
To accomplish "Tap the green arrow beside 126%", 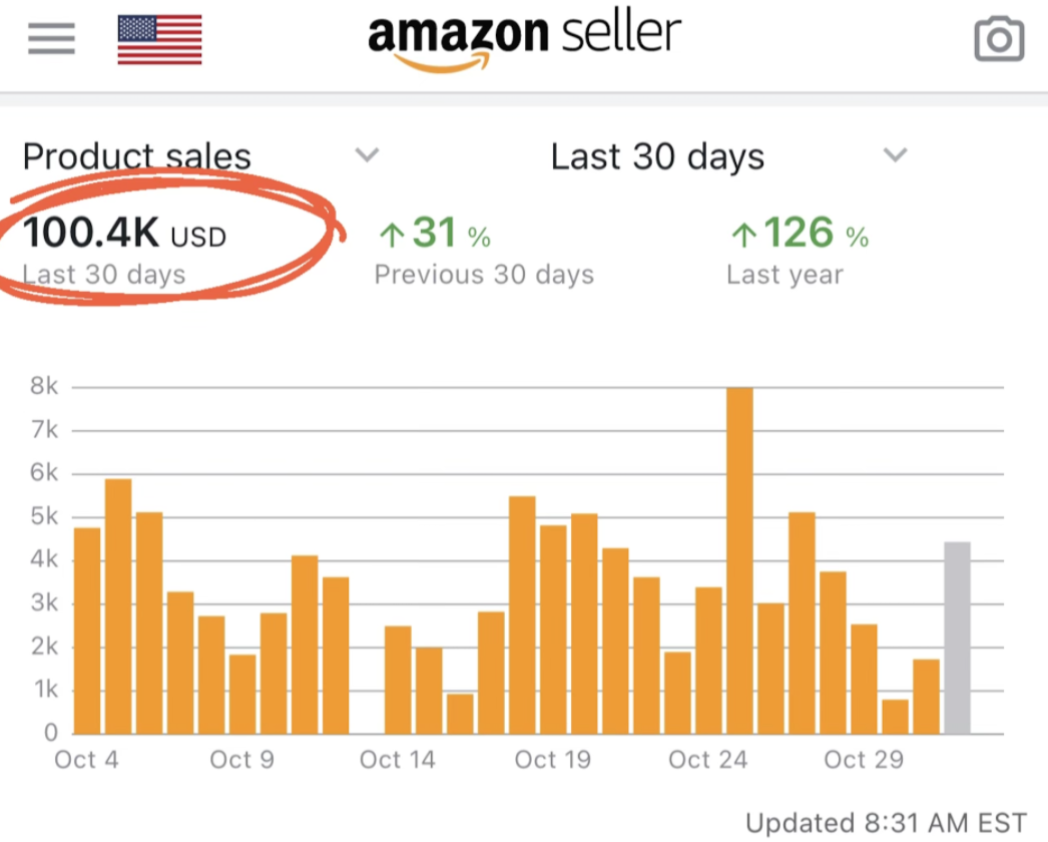I will point(742,236).
